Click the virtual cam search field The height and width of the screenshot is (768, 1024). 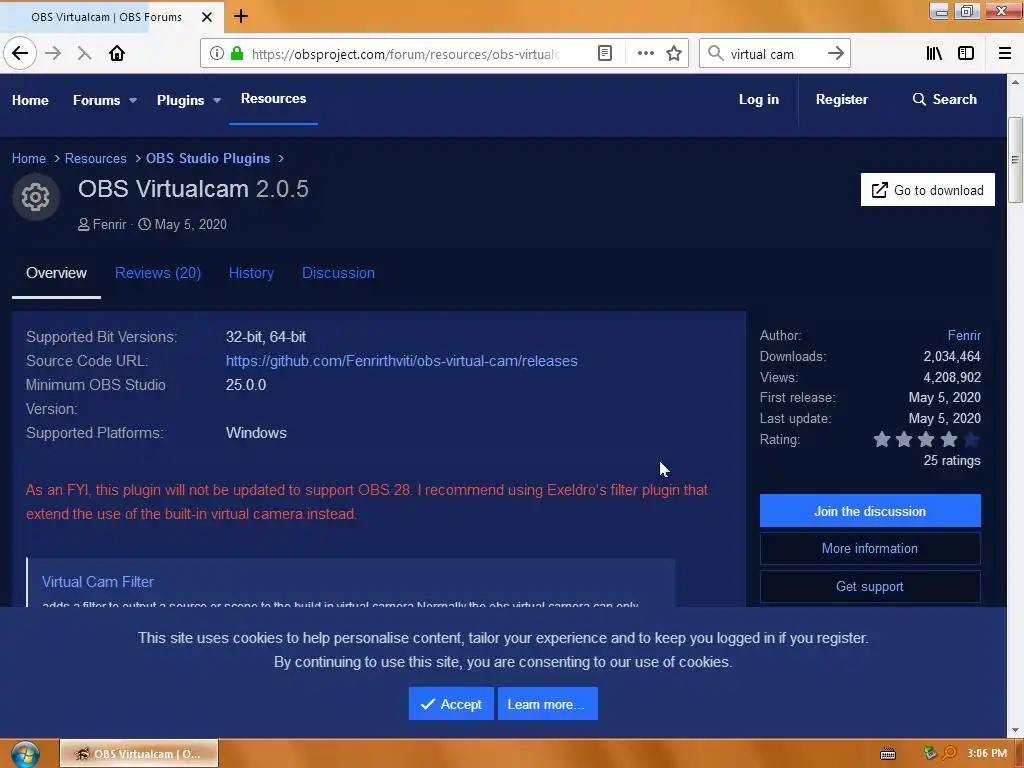(x=774, y=54)
